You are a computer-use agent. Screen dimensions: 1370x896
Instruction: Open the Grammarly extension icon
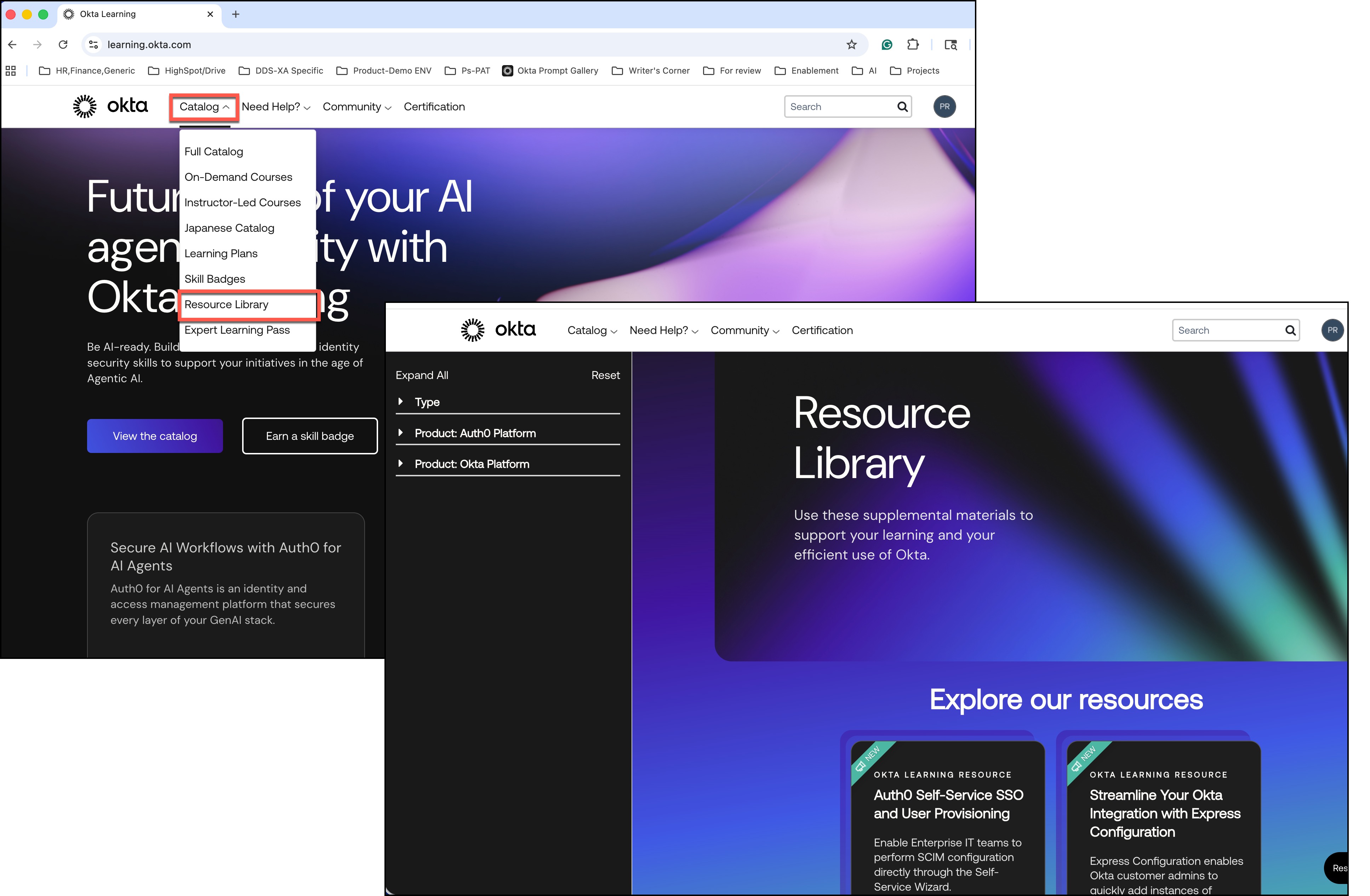pyautogui.click(x=886, y=44)
